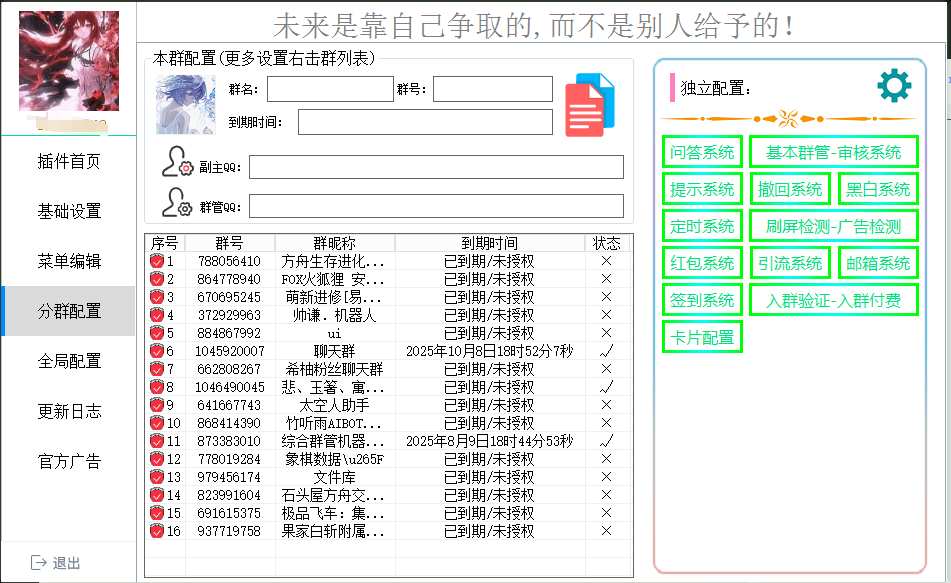Open 入群验证-入群付费 settings

tap(834, 299)
